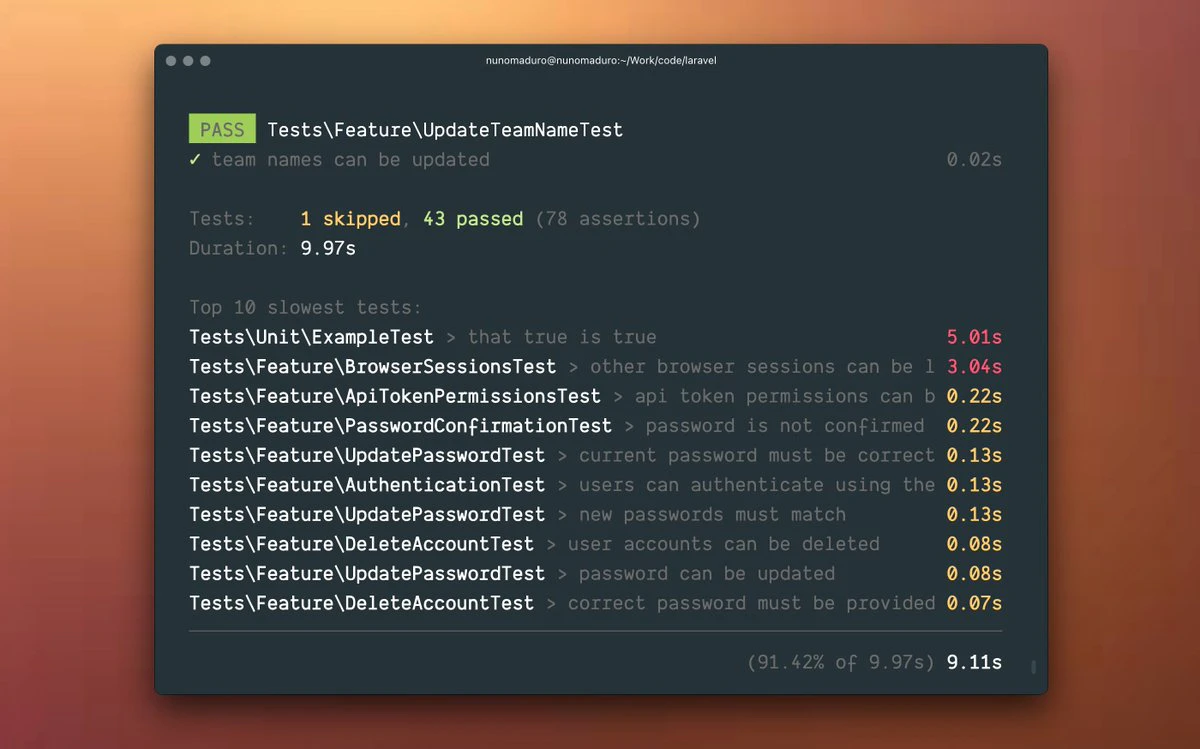Click the terminal title nunomaduro@nunomaduro:~/Work/code/laravel
Image resolution: width=1200 pixels, height=749 pixels.
(x=601, y=61)
